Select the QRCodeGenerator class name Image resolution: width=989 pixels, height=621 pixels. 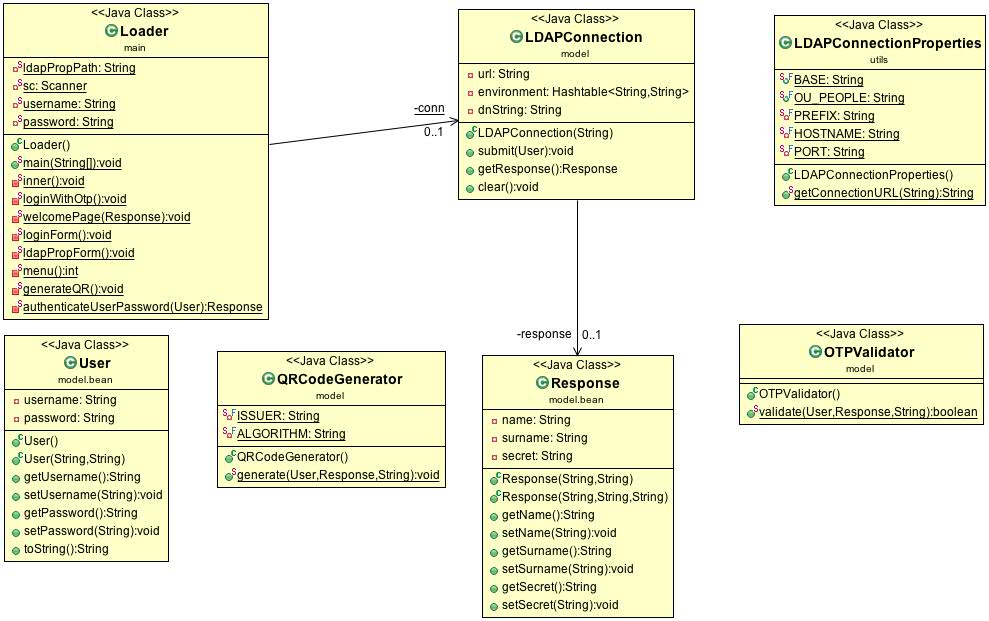[339, 379]
